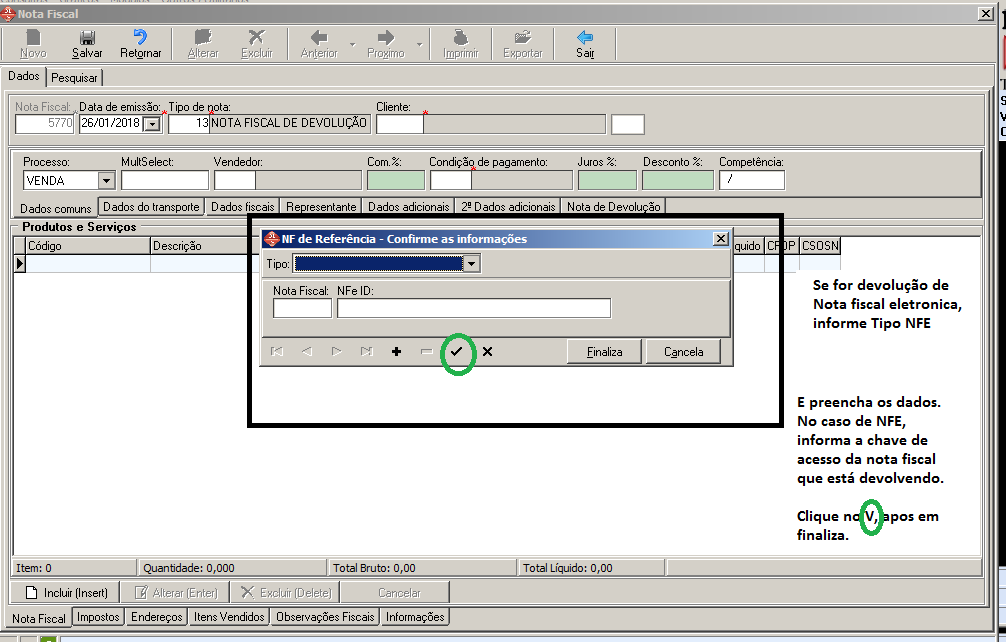The height and width of the screenshot is (642, 1006).
Task: Open the Dados do transporte tab
Action: click(151, 207)
